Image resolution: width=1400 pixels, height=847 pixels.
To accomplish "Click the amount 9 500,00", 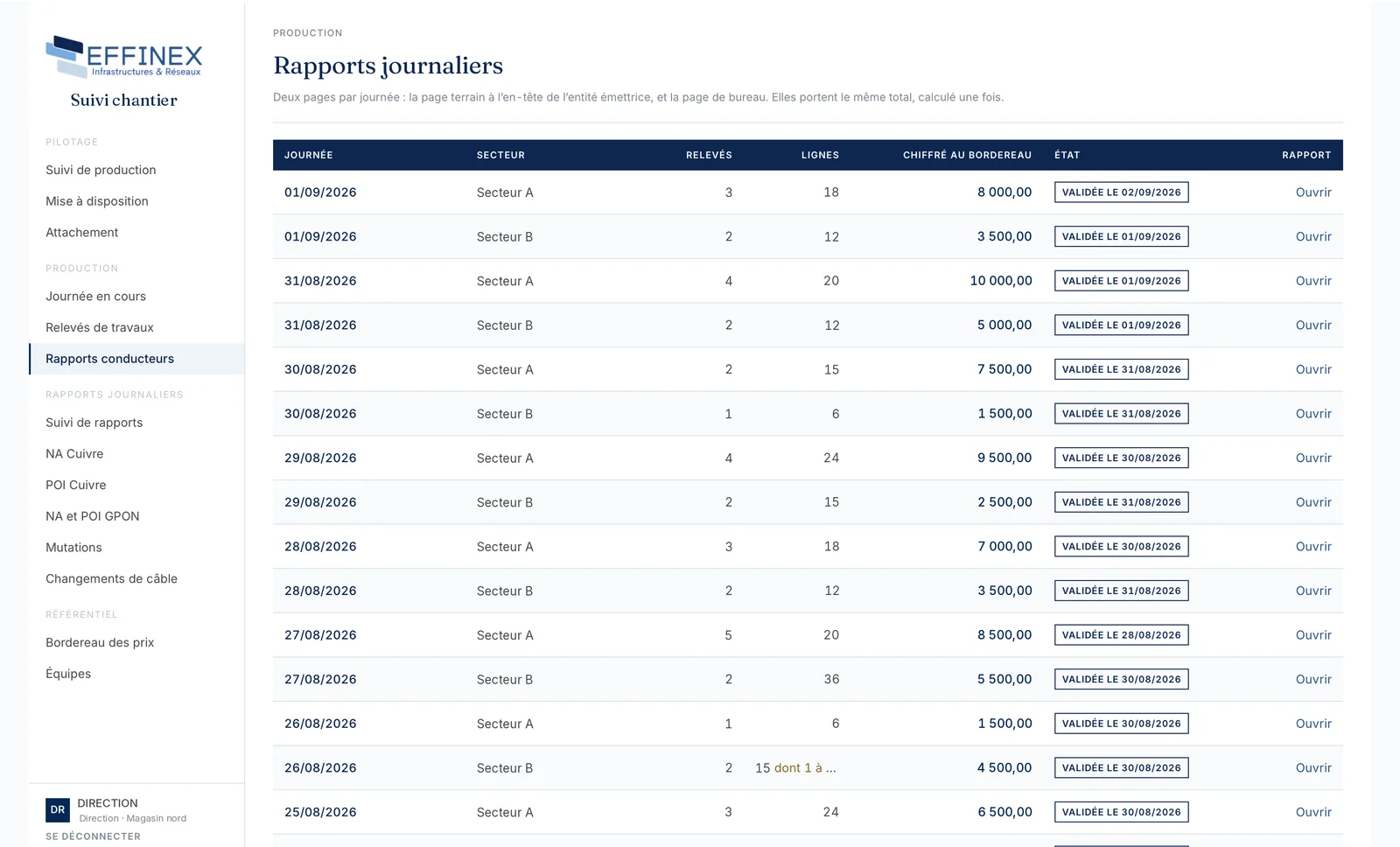I will pyautogui.click(x=1004, y=458).
